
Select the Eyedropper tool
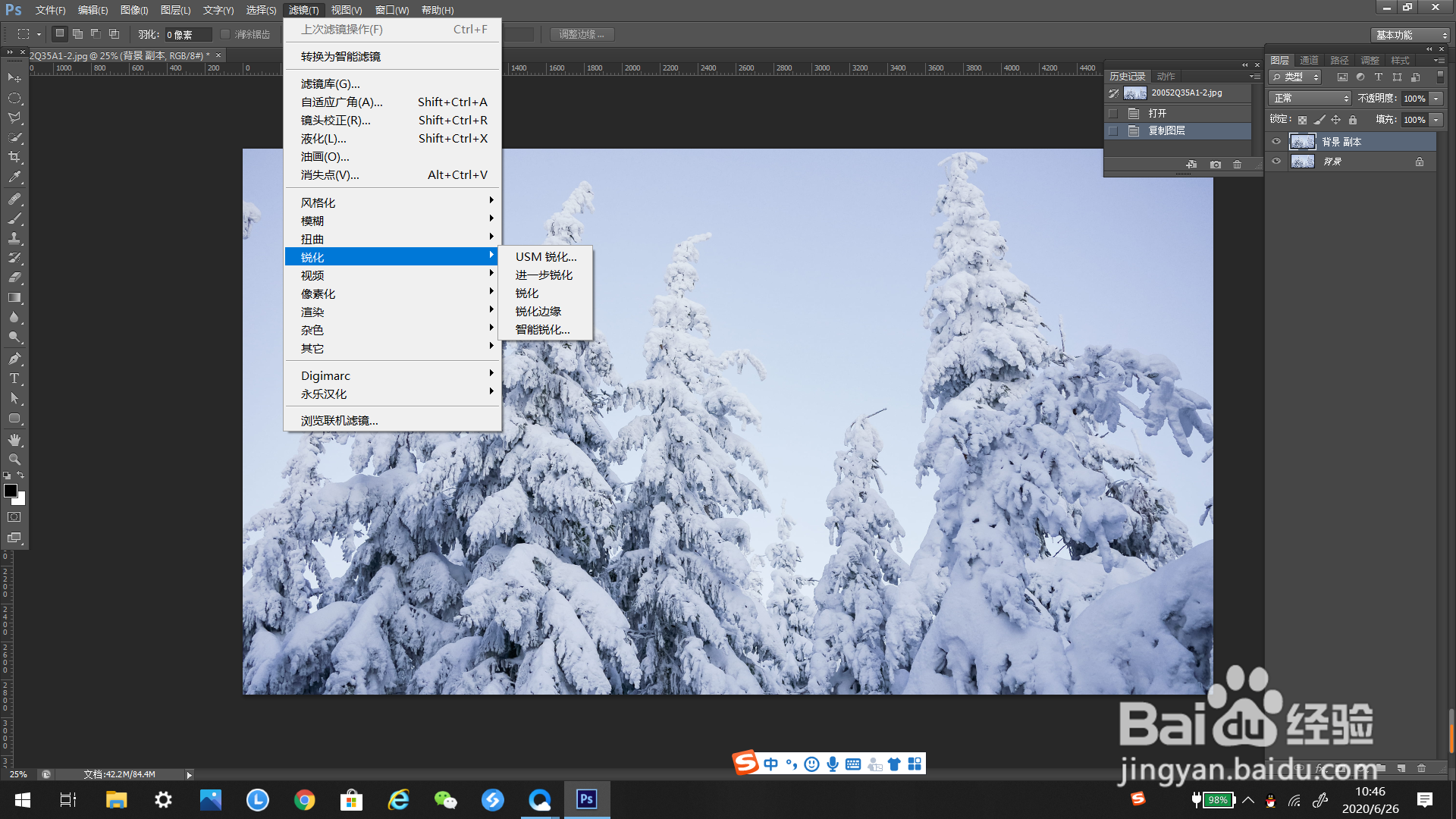click(14, 177)
